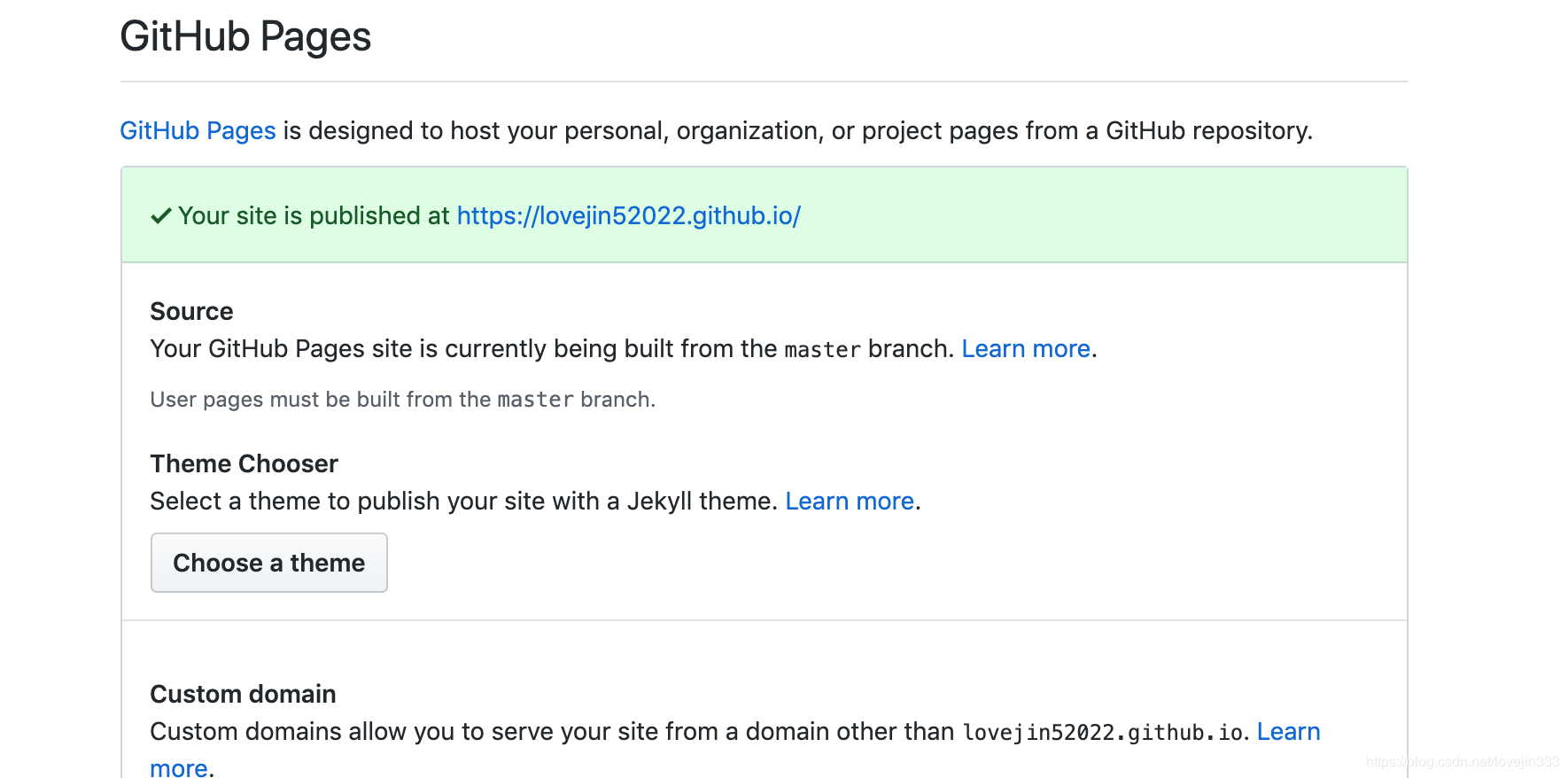
Task: Click the Source section heading
Action: (x=191, y=312)
